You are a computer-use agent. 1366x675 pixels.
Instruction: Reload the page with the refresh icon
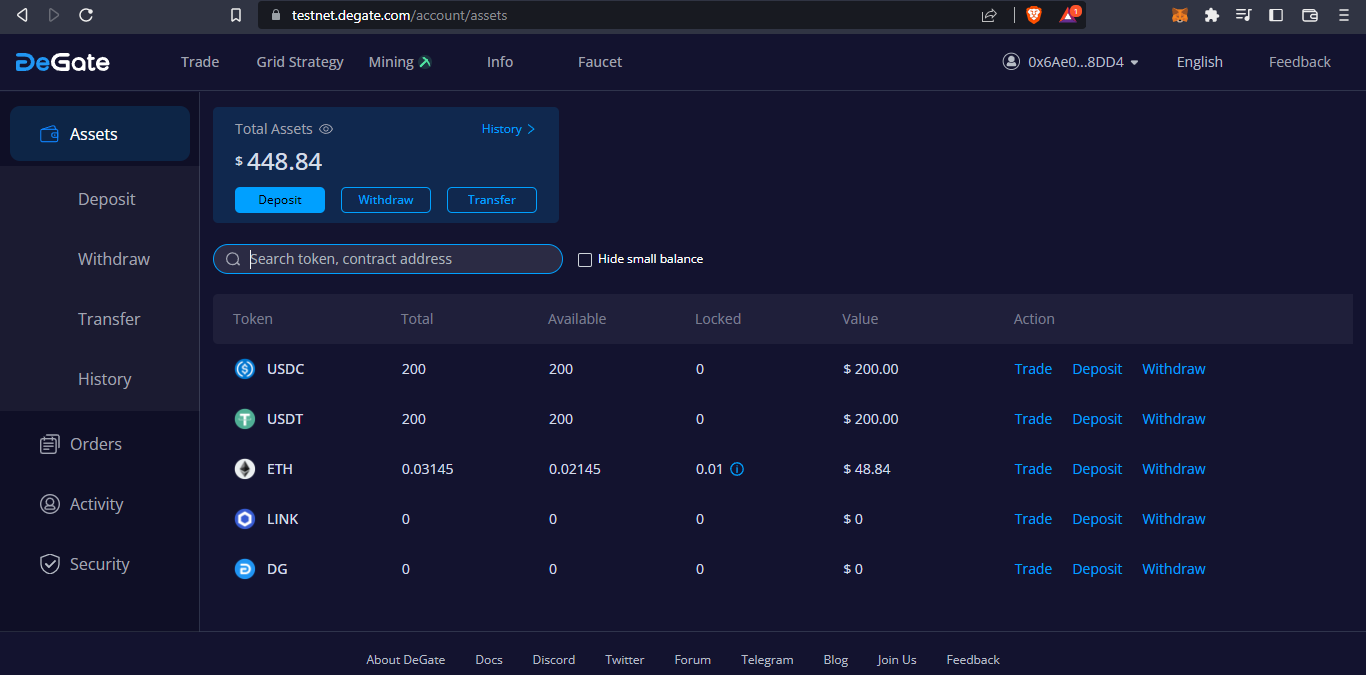pos(86,15)
